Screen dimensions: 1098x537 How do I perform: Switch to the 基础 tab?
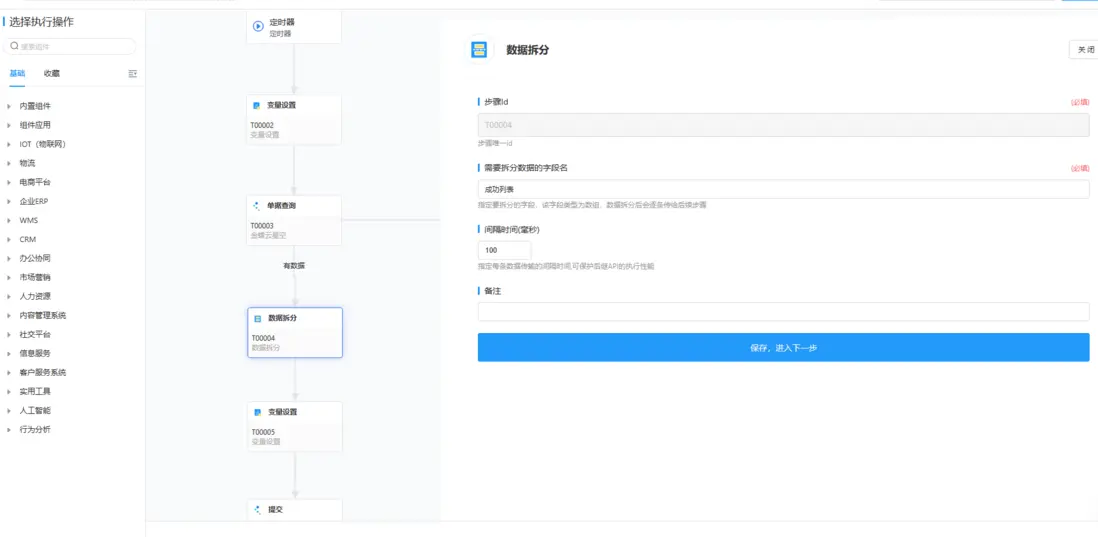(x=17, y=73)
